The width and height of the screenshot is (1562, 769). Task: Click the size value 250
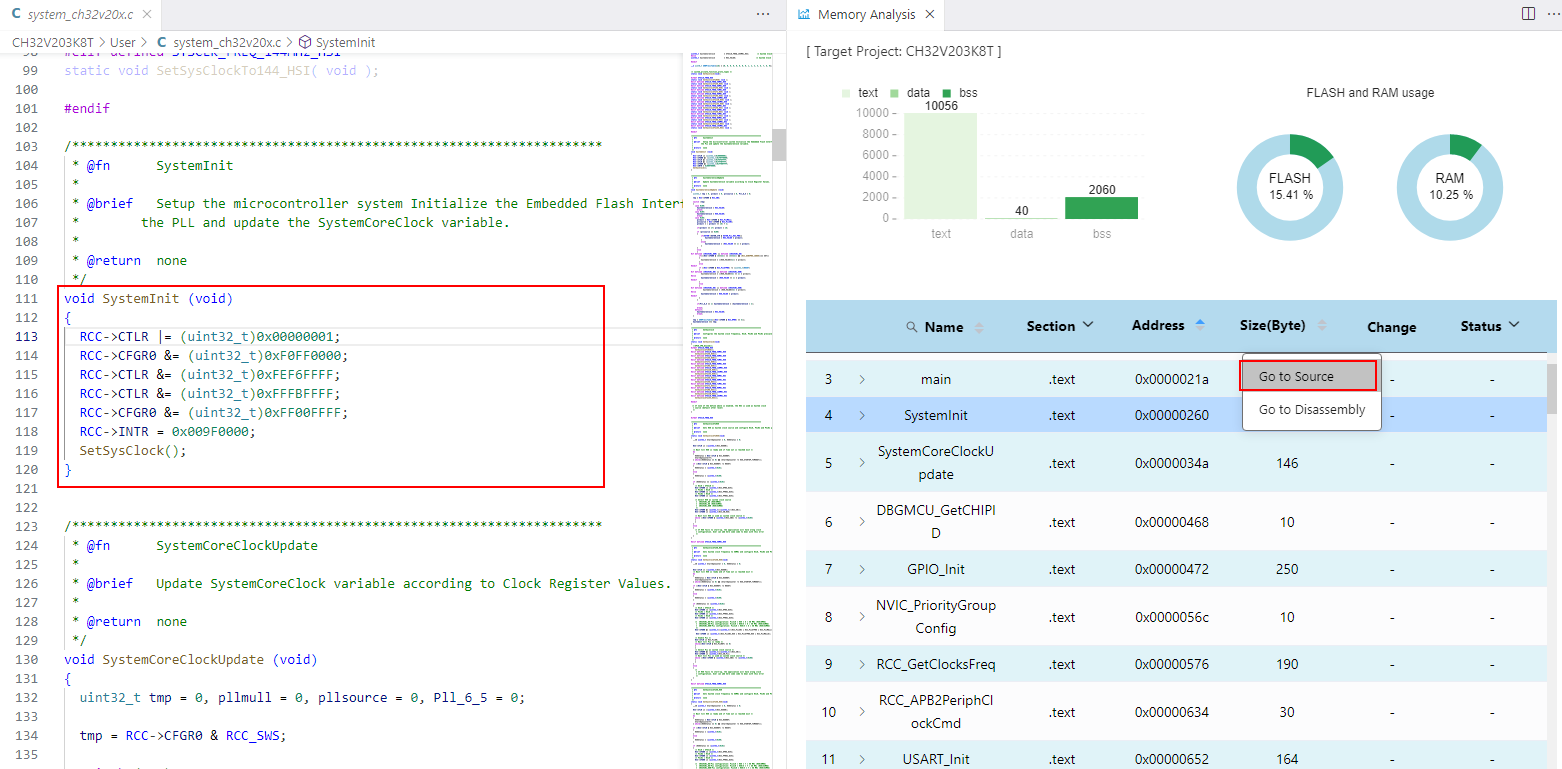click(x=1287, y=569)
